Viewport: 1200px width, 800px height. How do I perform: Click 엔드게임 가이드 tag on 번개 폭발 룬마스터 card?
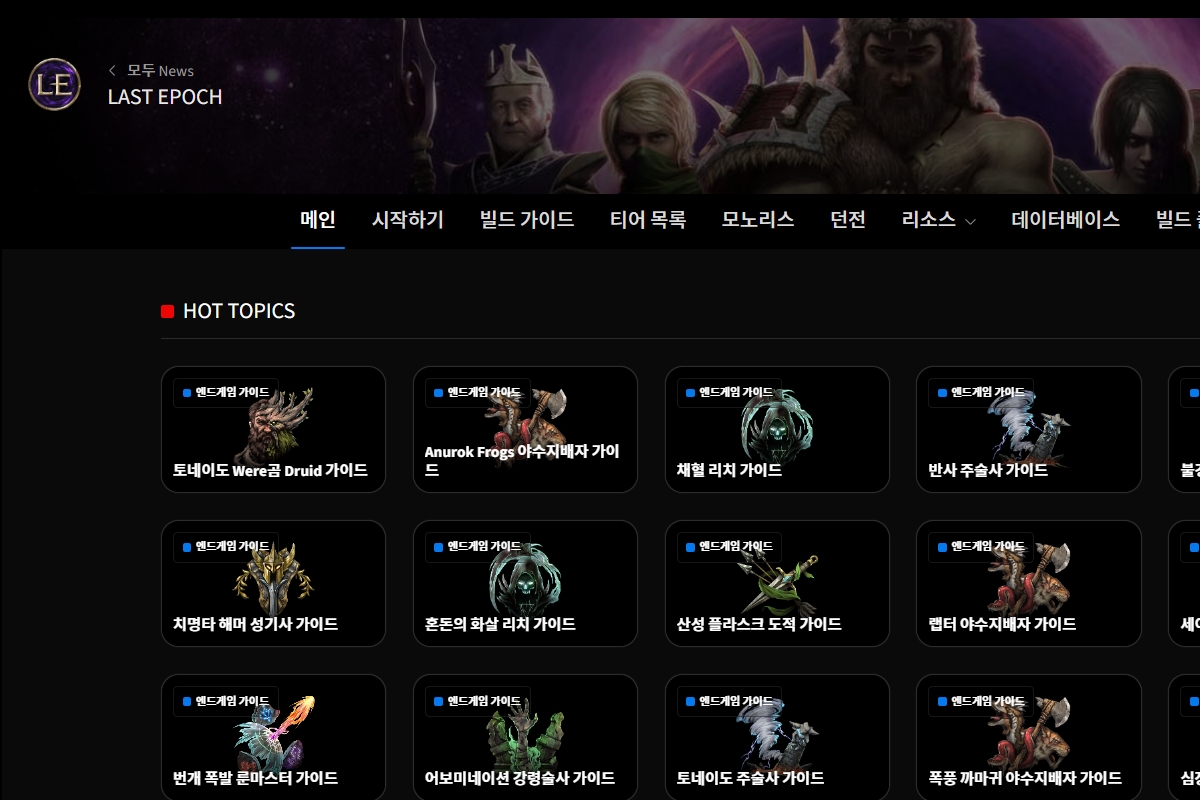(225, 701)
